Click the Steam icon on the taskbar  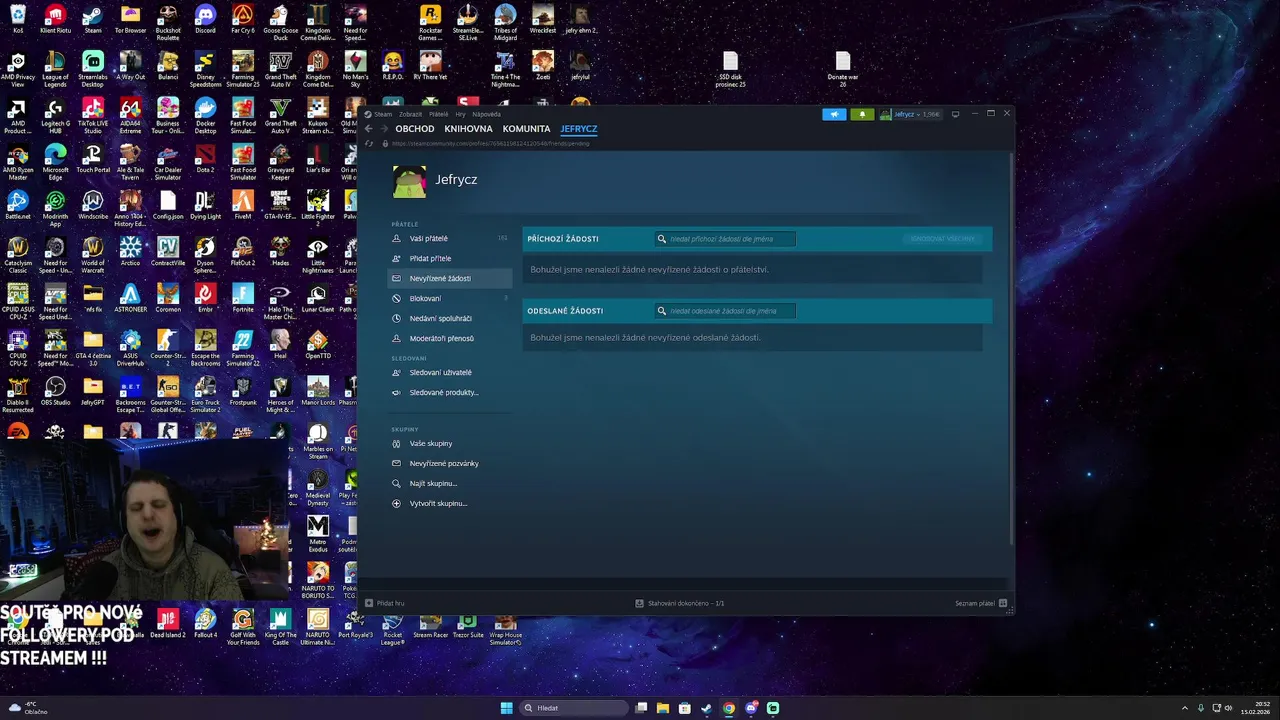tap(707, 708)
